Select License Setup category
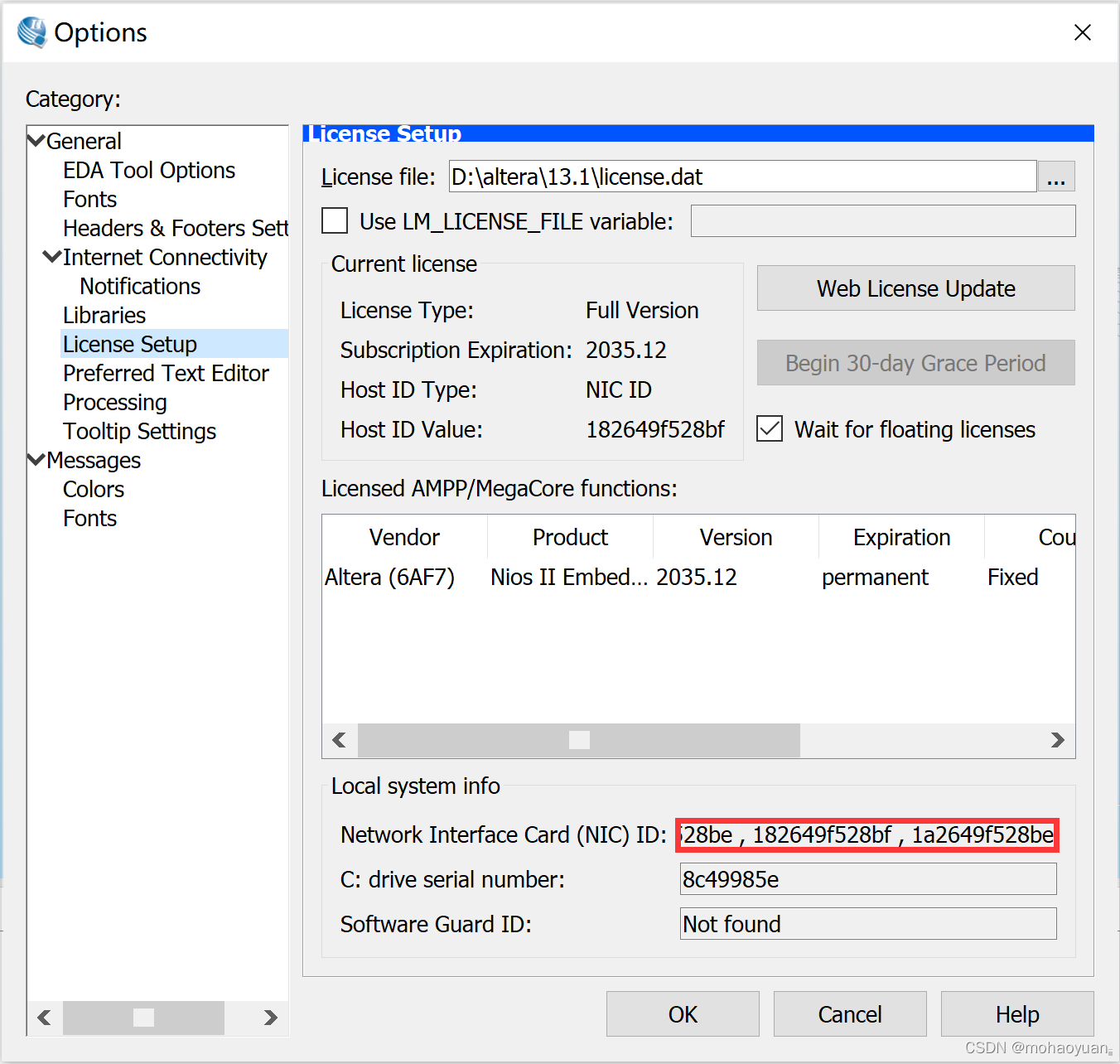The width and height of the screenshot is (1120, 1064). pos(130,344)
